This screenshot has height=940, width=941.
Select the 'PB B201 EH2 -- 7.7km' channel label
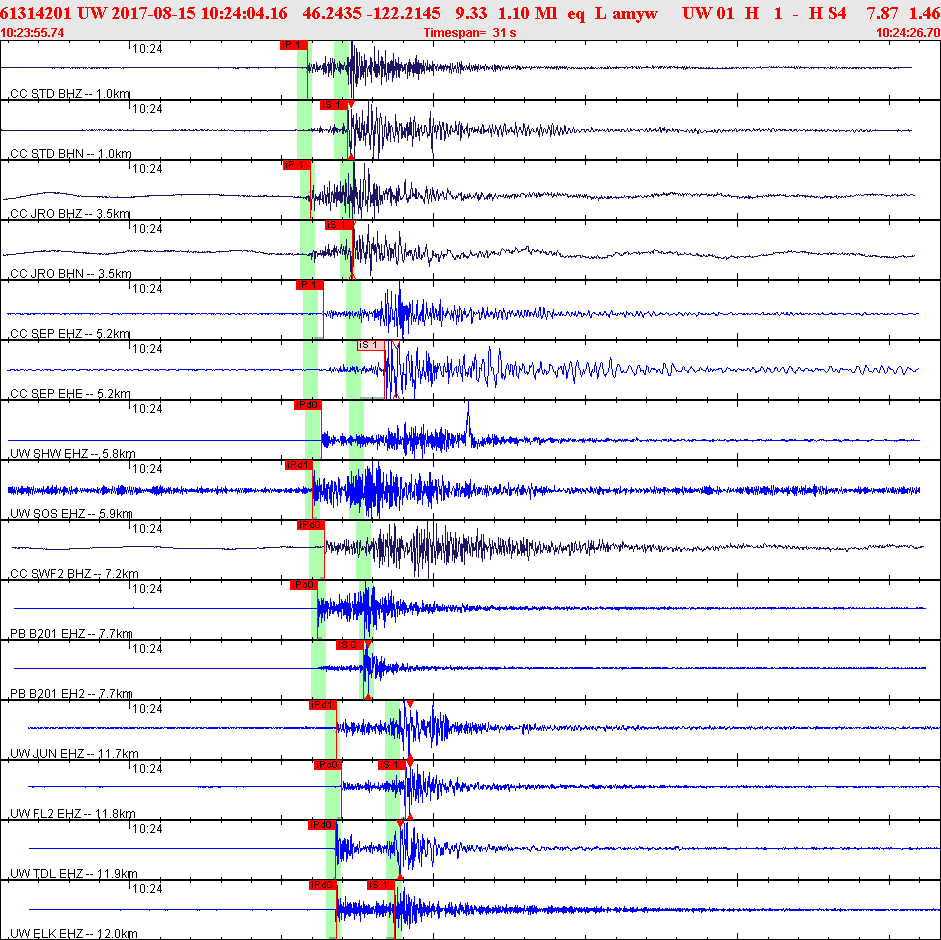point(71,694)
